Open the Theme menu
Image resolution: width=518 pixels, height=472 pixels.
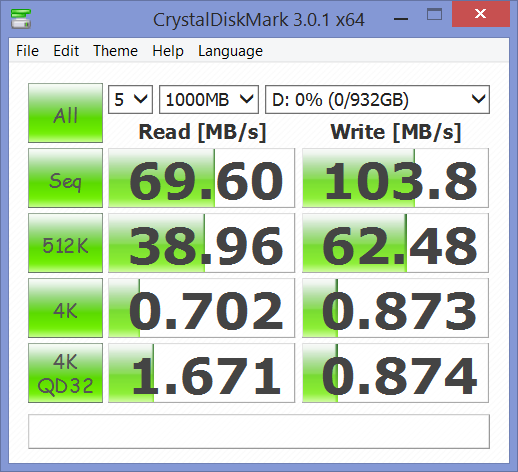click(x=115, y=51)
